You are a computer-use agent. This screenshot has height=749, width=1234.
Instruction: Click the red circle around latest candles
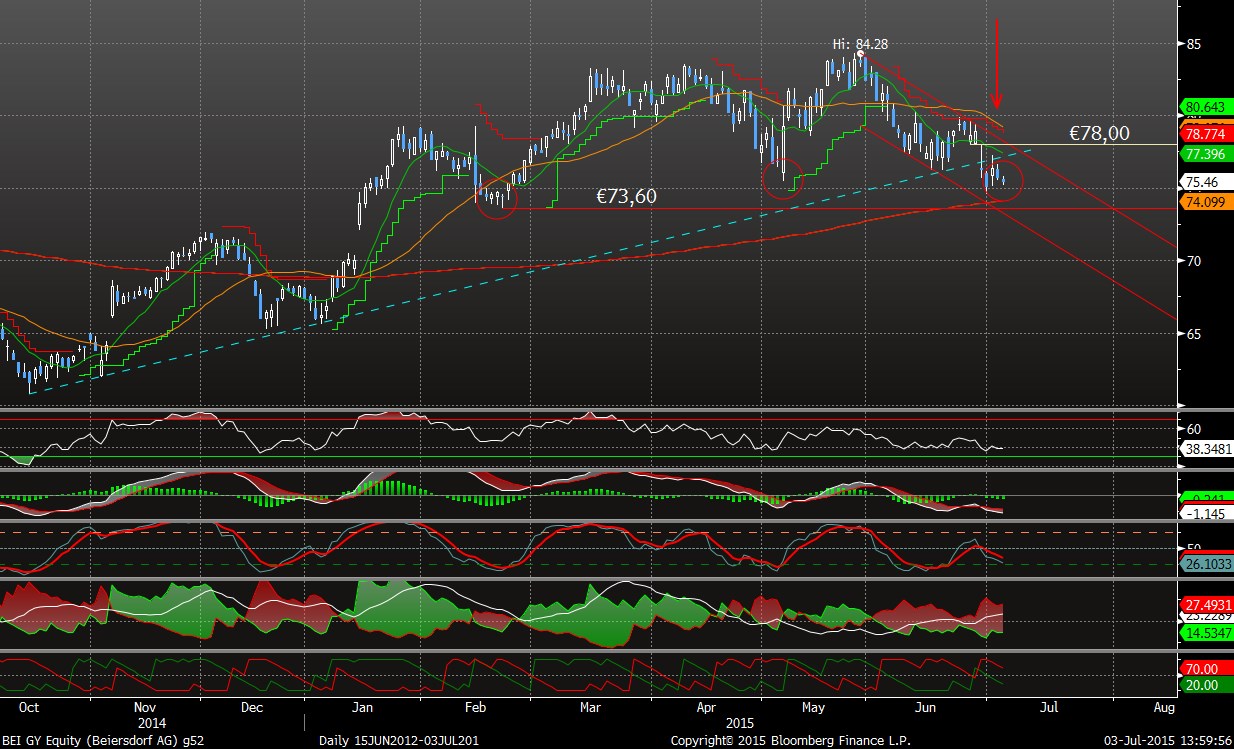pyautogui.click(x=1003, y=180)
